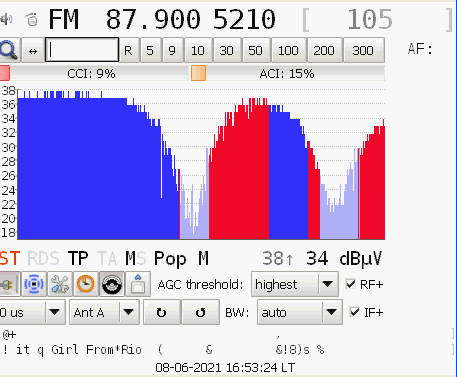
Task: Click the RDS indicator label
Action: click(43, 259)
